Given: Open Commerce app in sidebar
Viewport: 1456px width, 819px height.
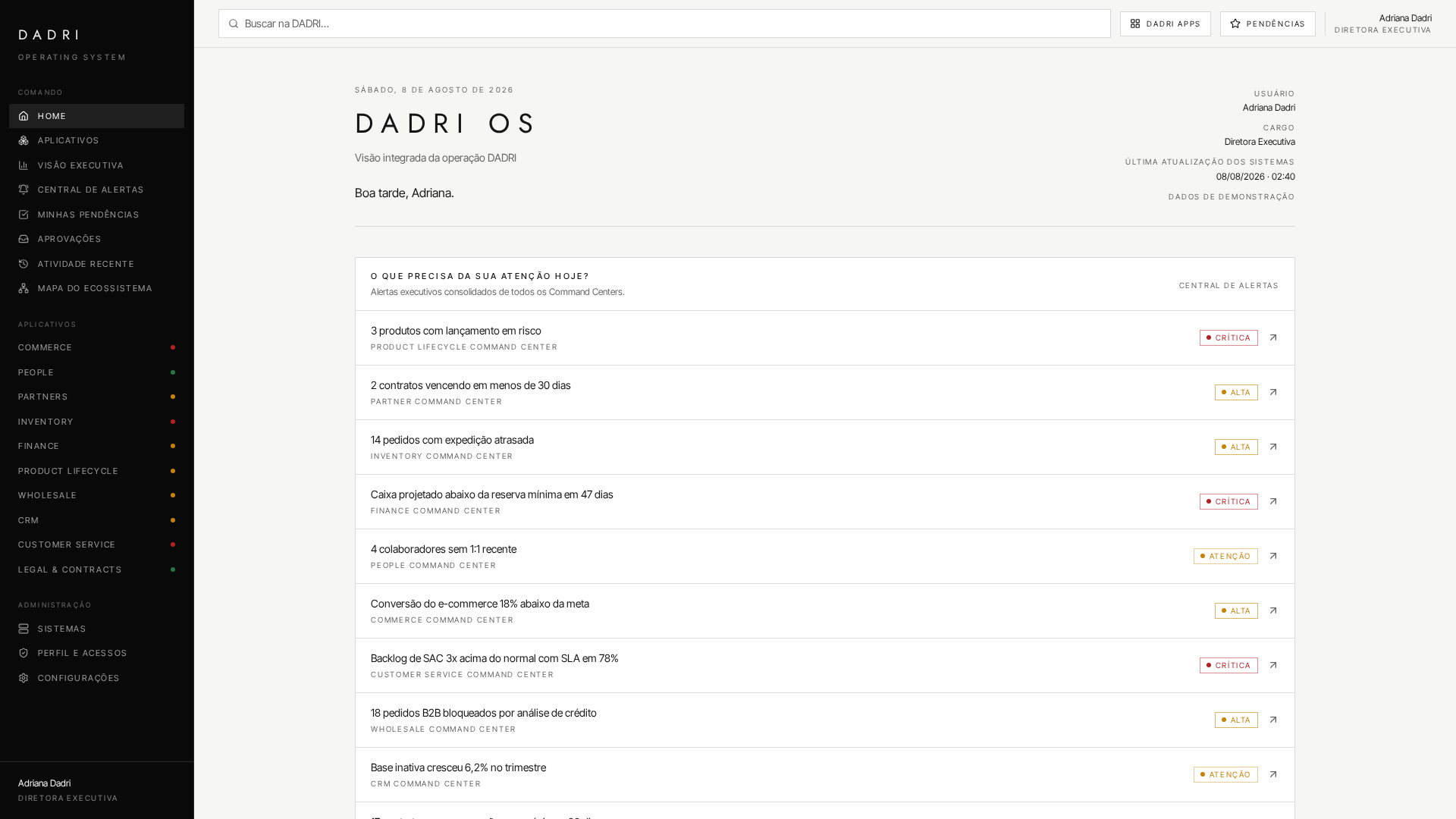Looking at the screenshot, I should coord(96,347).
